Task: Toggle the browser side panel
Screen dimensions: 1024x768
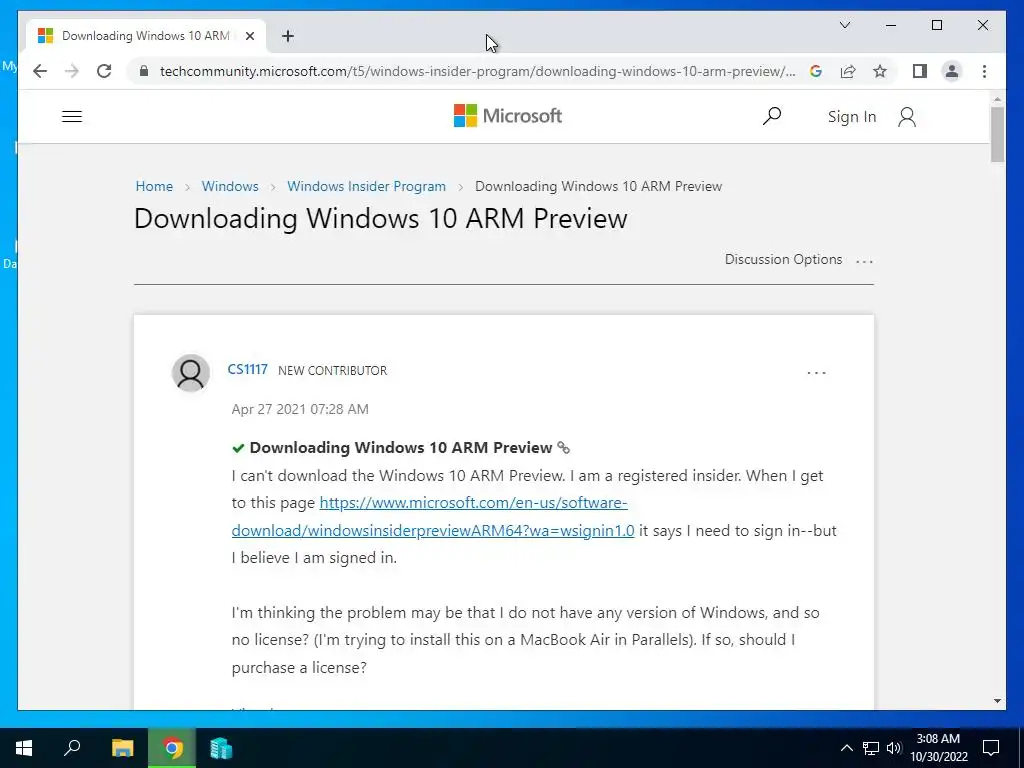Action: coord(920,71)
